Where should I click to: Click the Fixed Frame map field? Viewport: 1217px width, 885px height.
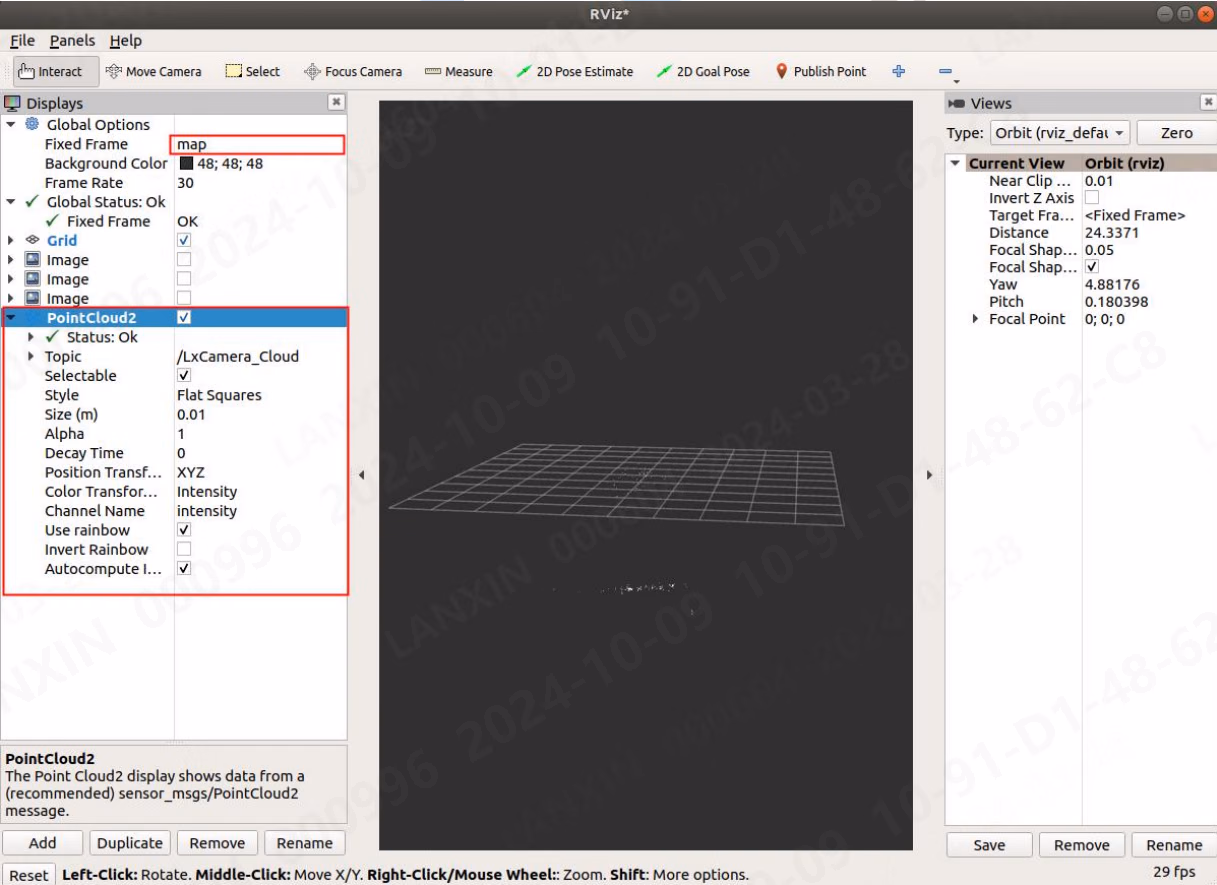click(257, 144)
